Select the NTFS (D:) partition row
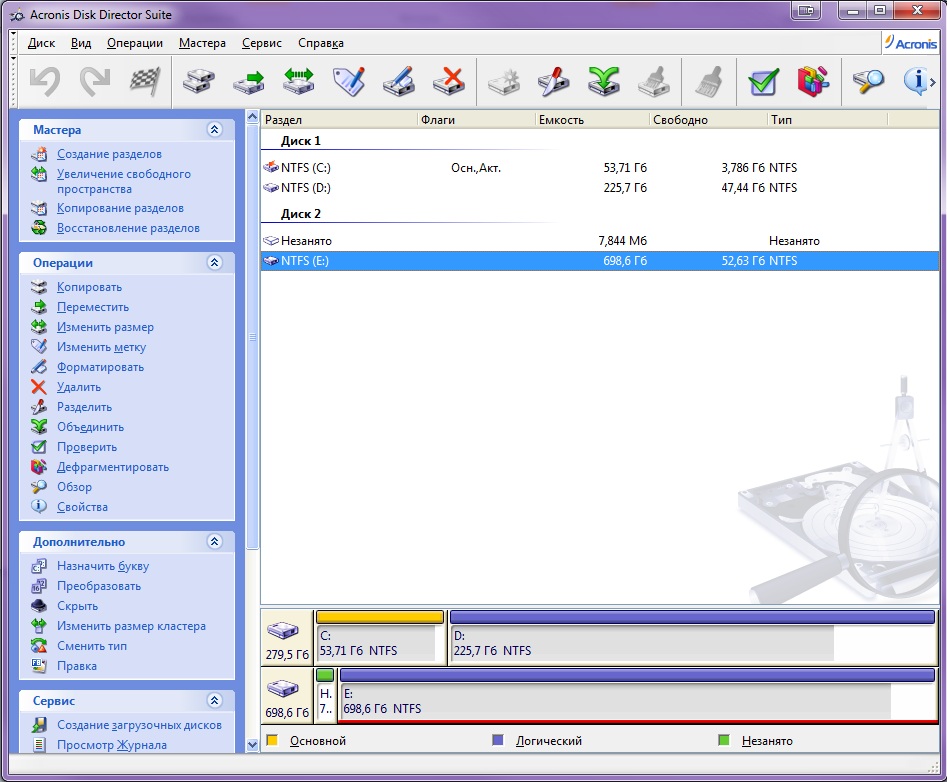Image resolution: width=947 pixels, height=782 pixels. coord(600,187)
